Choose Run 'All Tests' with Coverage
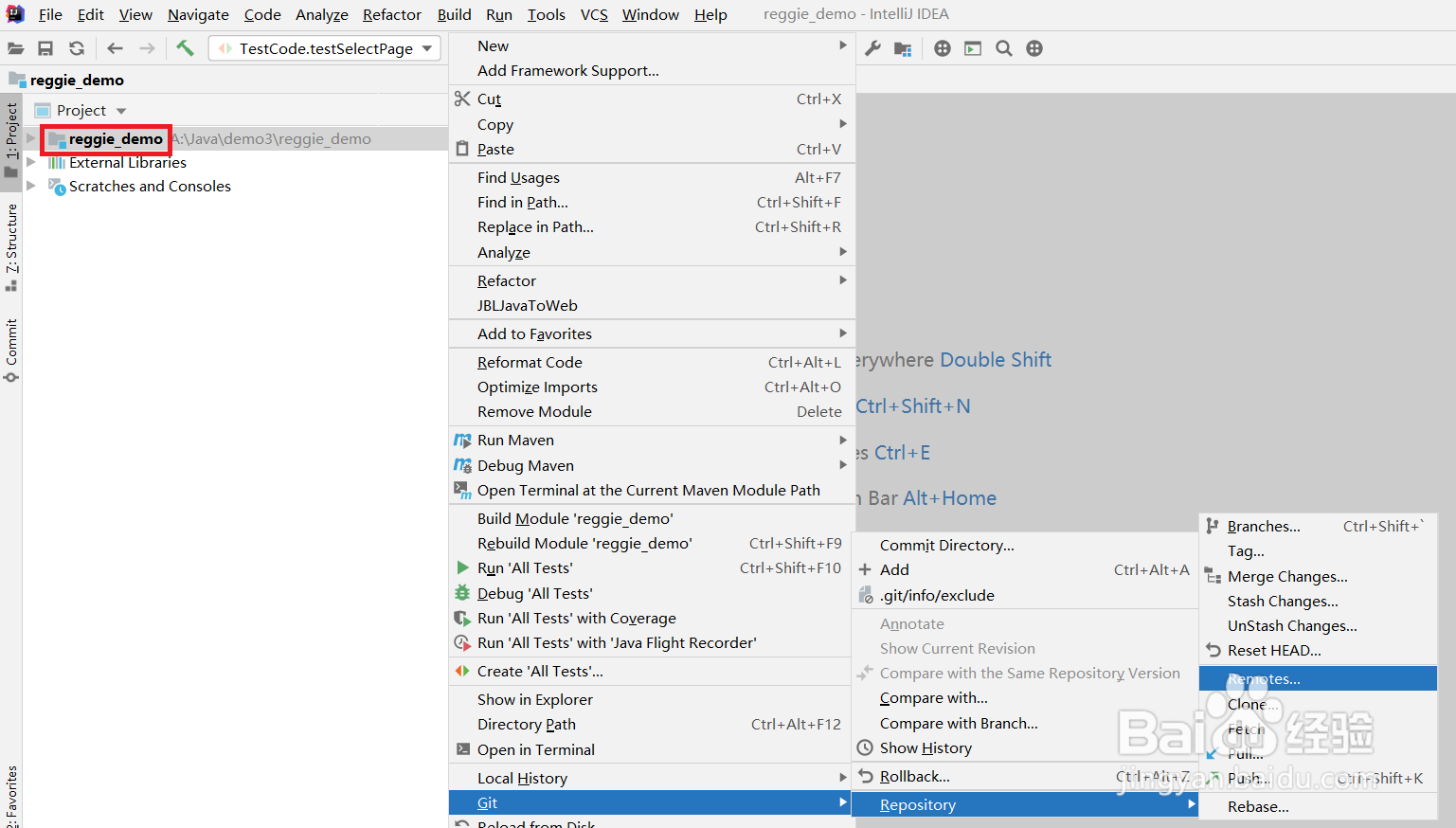Viewport: 1456px width, 828px height. click(652, 618)
